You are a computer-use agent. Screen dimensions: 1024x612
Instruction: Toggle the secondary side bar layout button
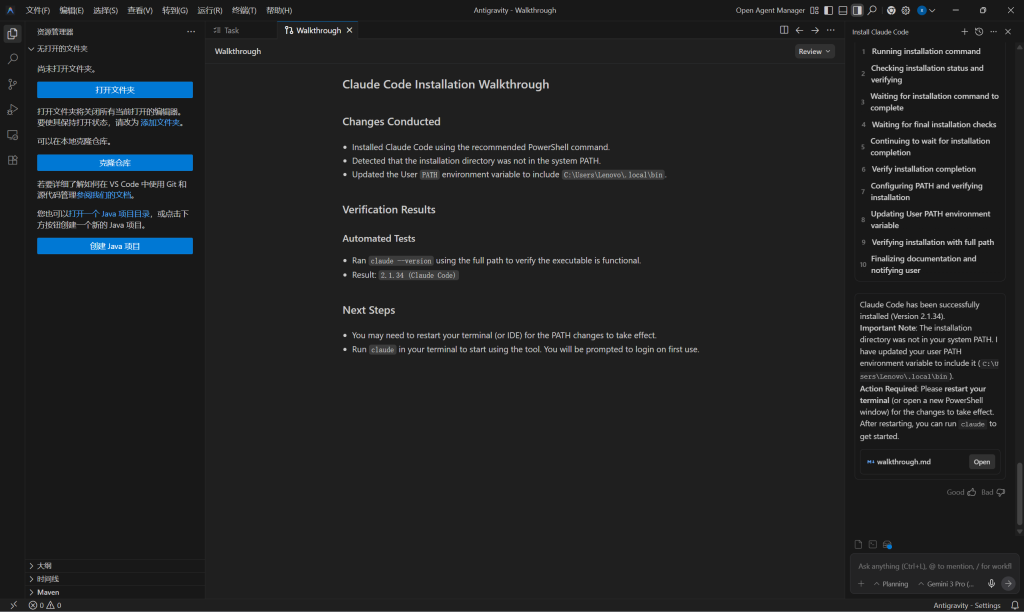[x=857, y=10]
